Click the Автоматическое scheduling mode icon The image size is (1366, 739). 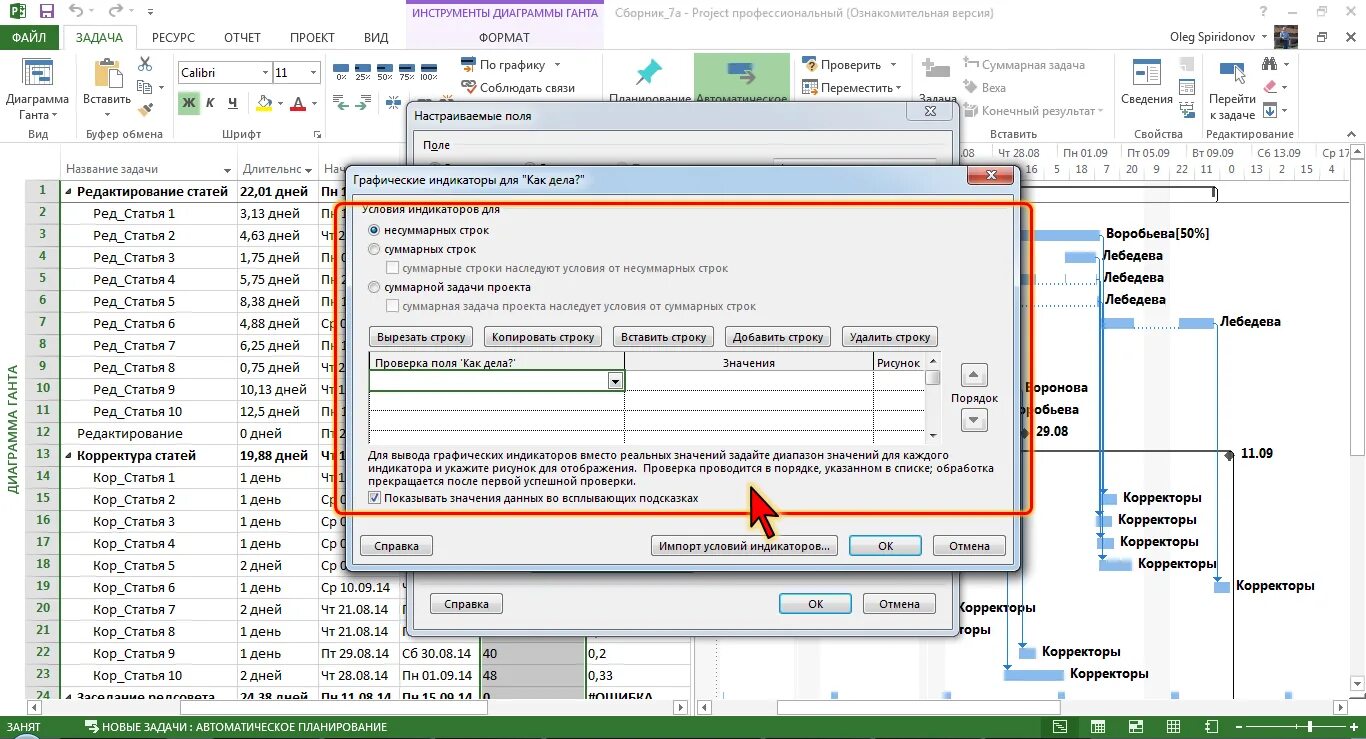click(741, 72)
